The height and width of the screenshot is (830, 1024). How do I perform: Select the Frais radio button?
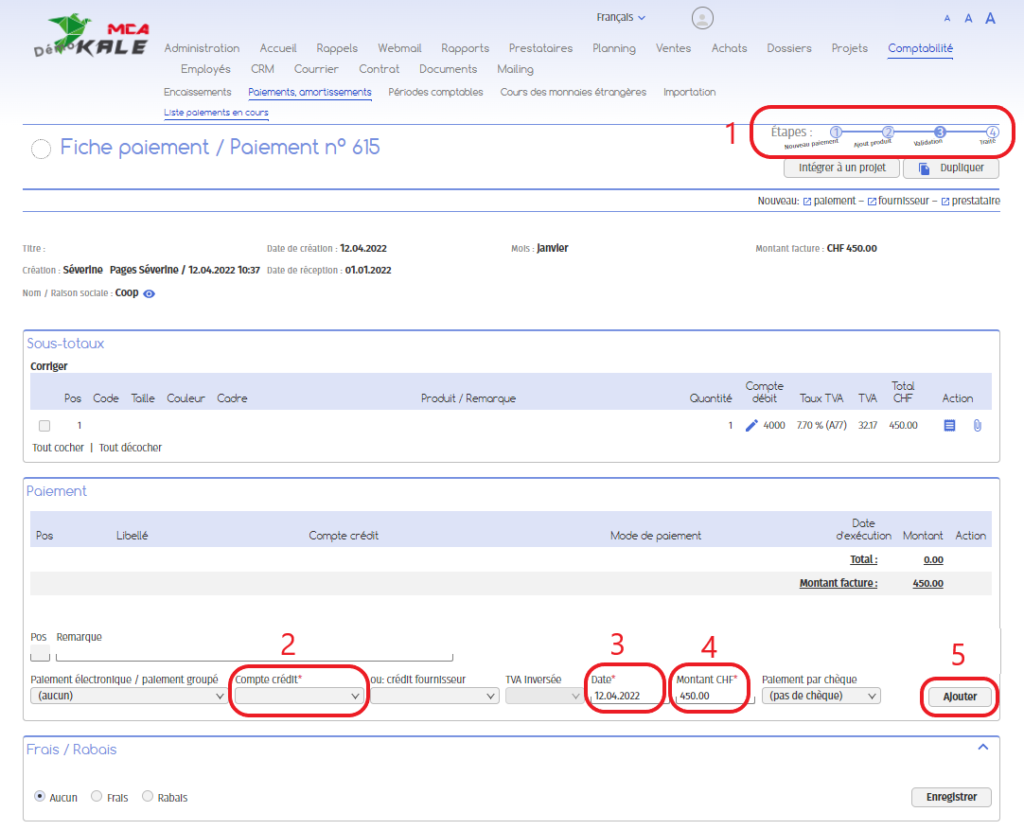click(97, 797)
